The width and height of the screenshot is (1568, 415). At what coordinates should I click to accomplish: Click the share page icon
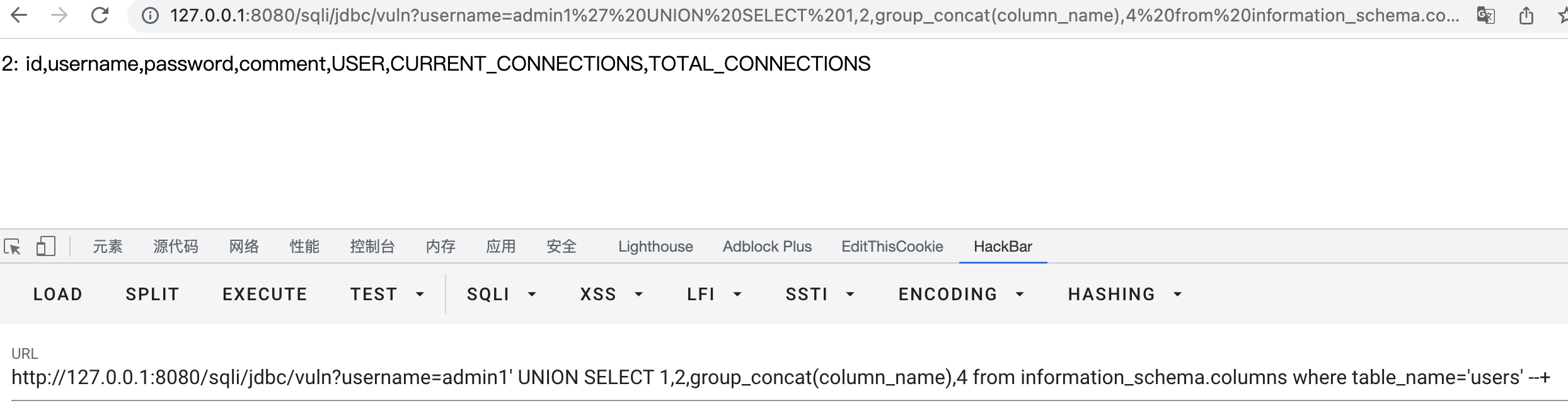tap(1526, 15)
